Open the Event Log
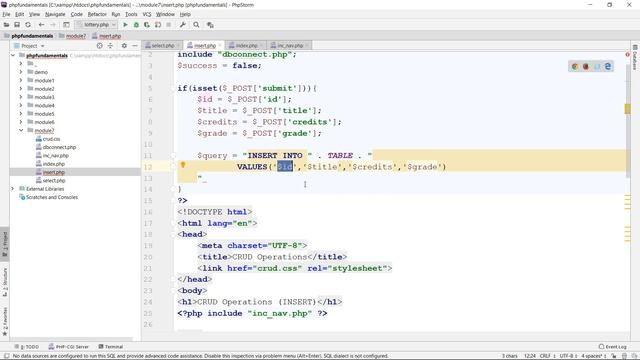The image size is (640, 360). 612,347
